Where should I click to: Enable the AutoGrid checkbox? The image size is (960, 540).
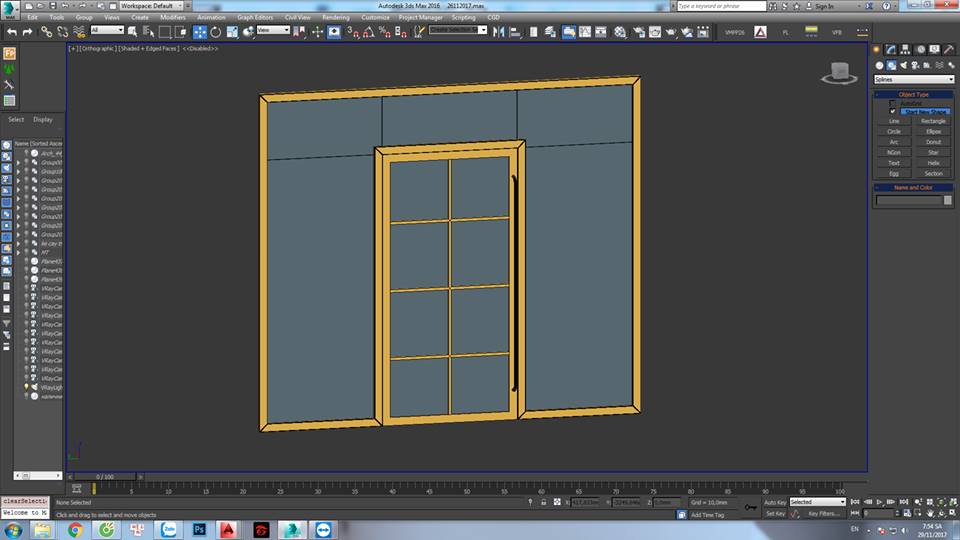coord(893,103)
